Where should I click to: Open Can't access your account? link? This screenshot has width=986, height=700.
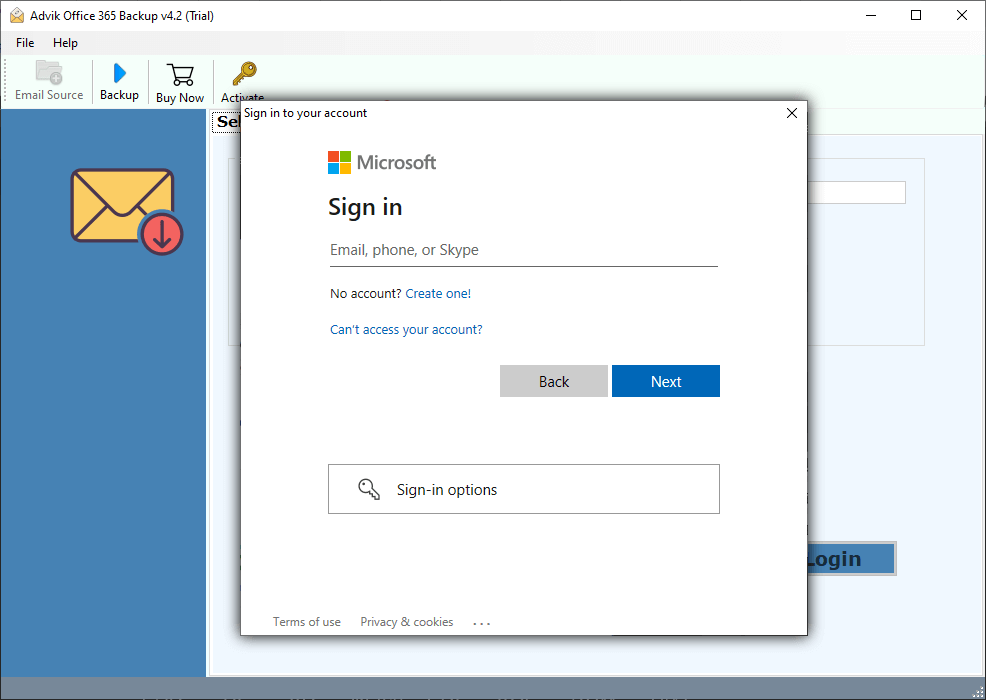click(x=406, y=330)
